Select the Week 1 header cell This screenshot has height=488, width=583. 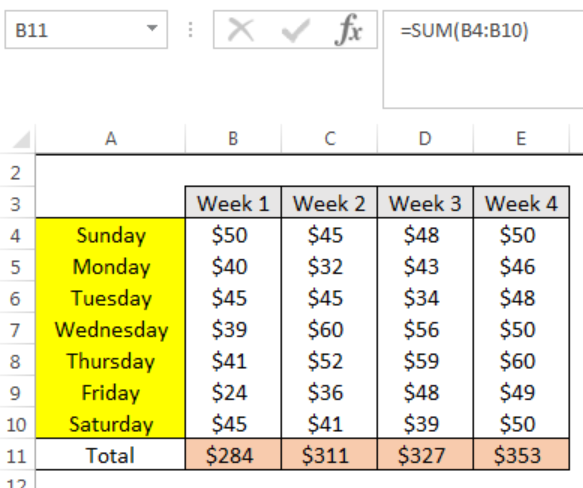[233, 203]
